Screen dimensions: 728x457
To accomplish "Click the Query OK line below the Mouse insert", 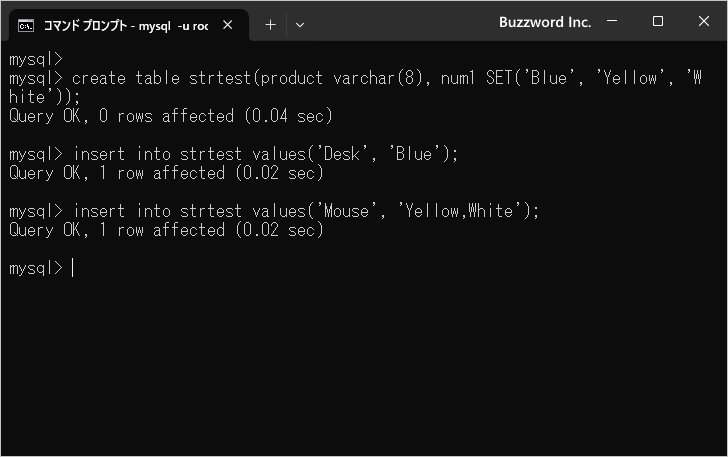I will (166, 230).
